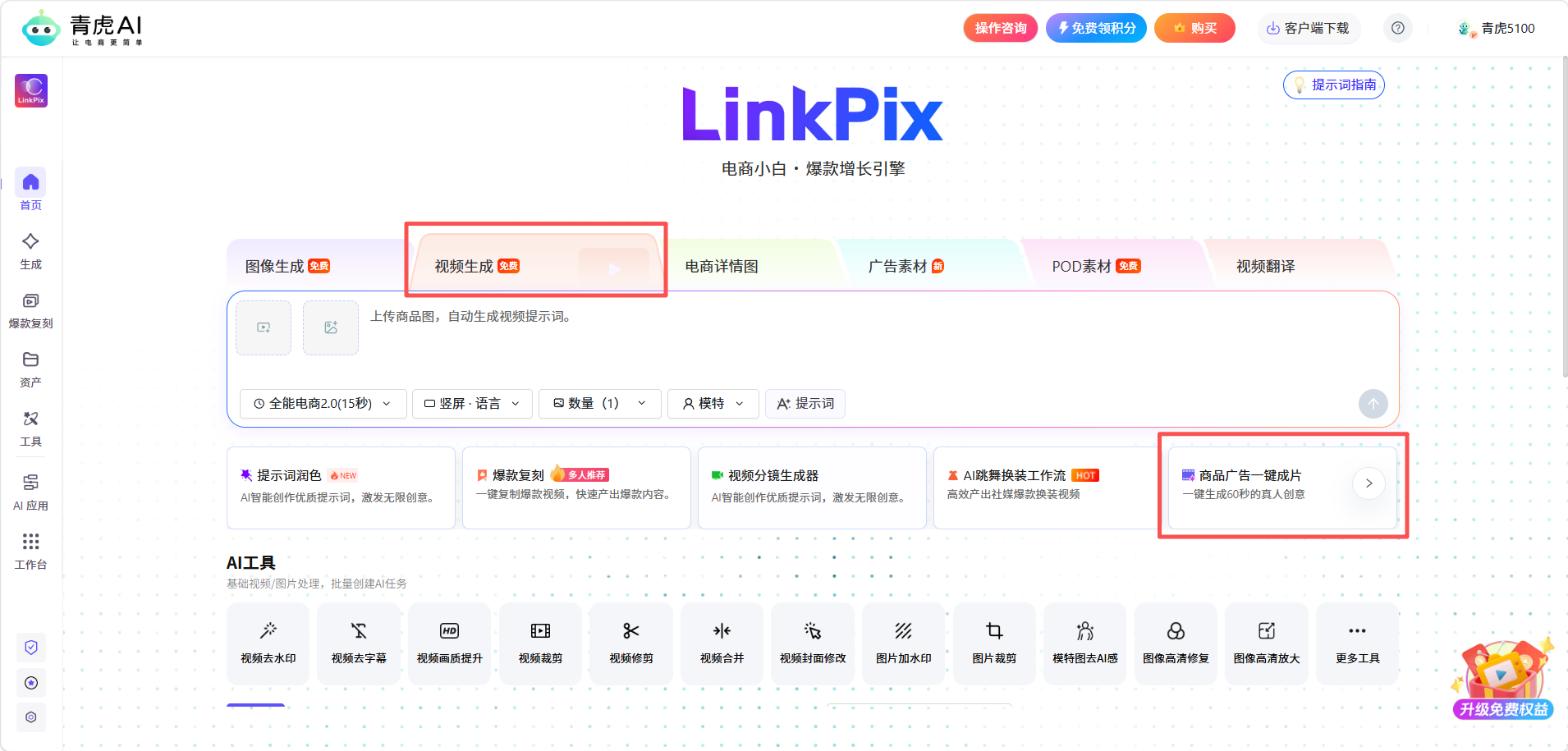Screen dimensions: 1568x751
Task: Open AI跳舞换装工作流 card
Action: [x=1047, y=488]
